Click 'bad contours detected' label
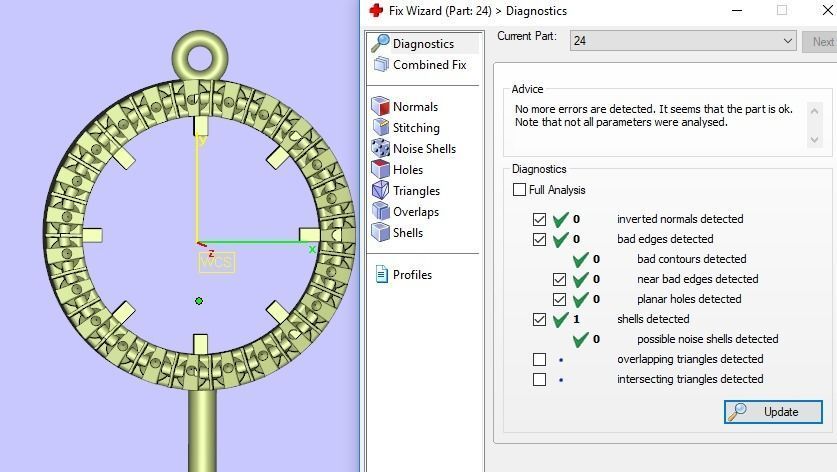The image size is (837, 472). (x=691, y=259)
